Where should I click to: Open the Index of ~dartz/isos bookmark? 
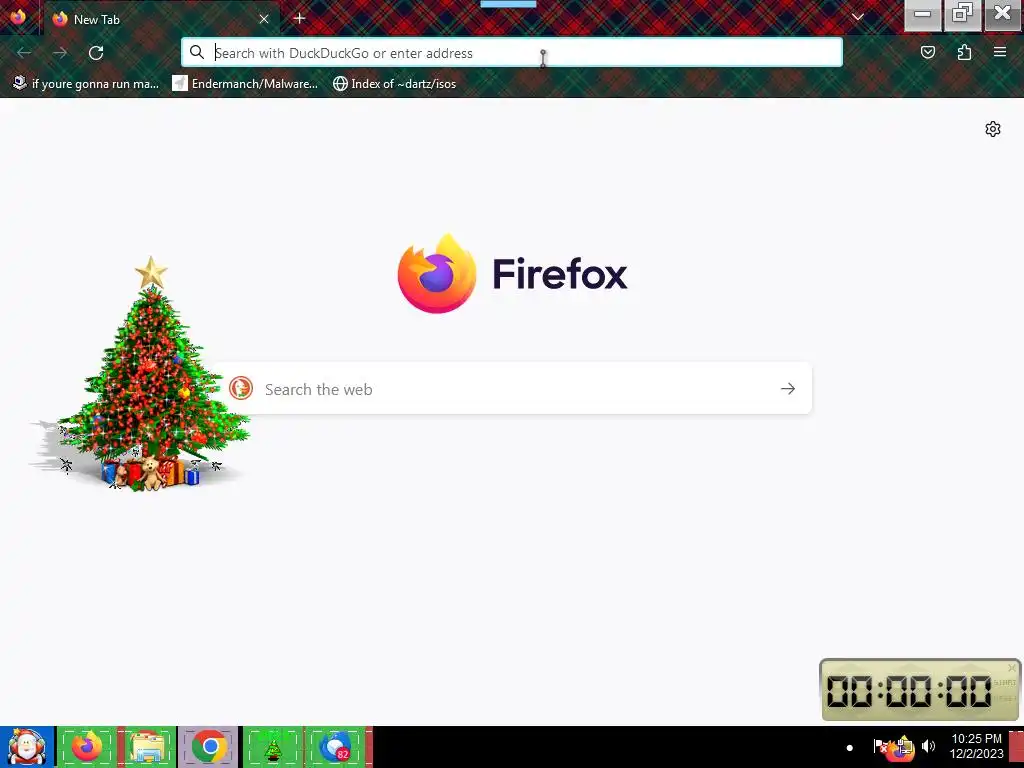tap(394, 84)
